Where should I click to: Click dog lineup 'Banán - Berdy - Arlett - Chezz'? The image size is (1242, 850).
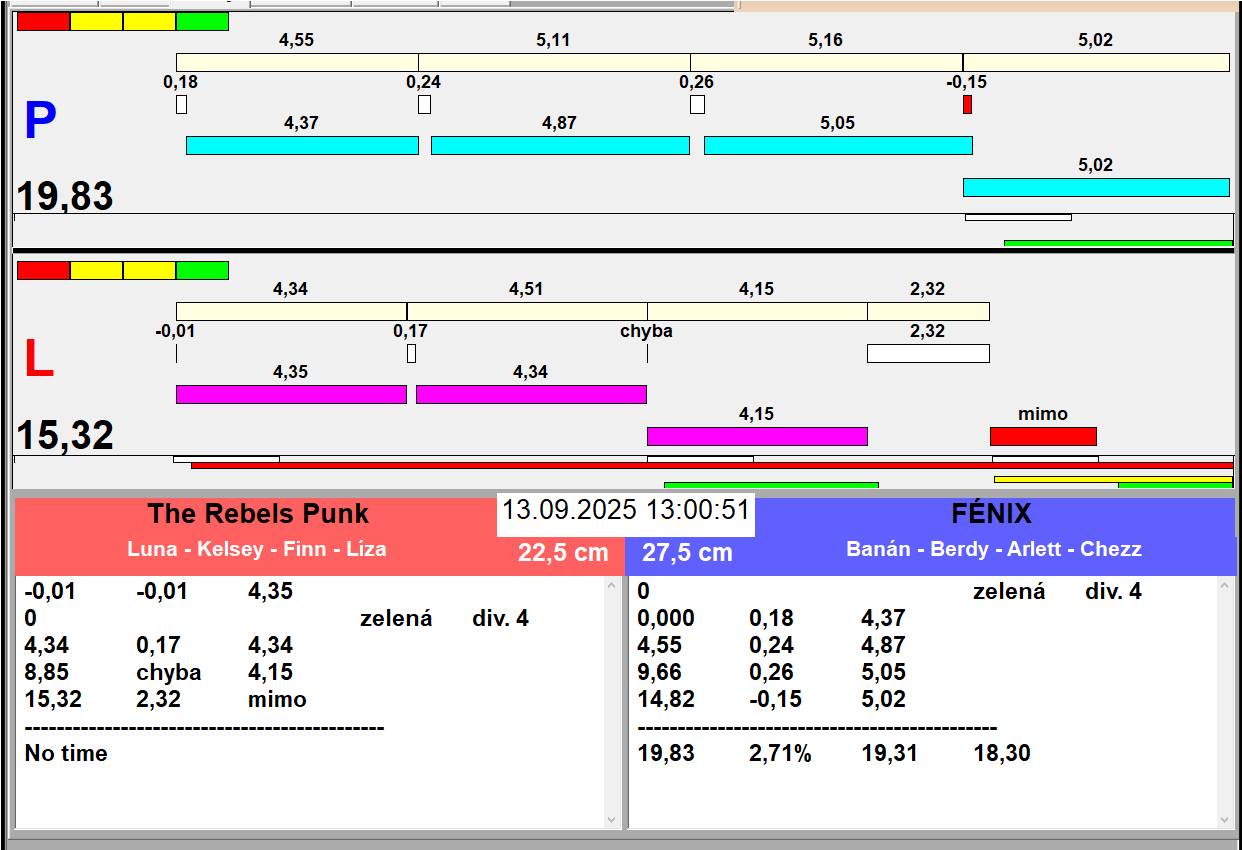point(994,549)
